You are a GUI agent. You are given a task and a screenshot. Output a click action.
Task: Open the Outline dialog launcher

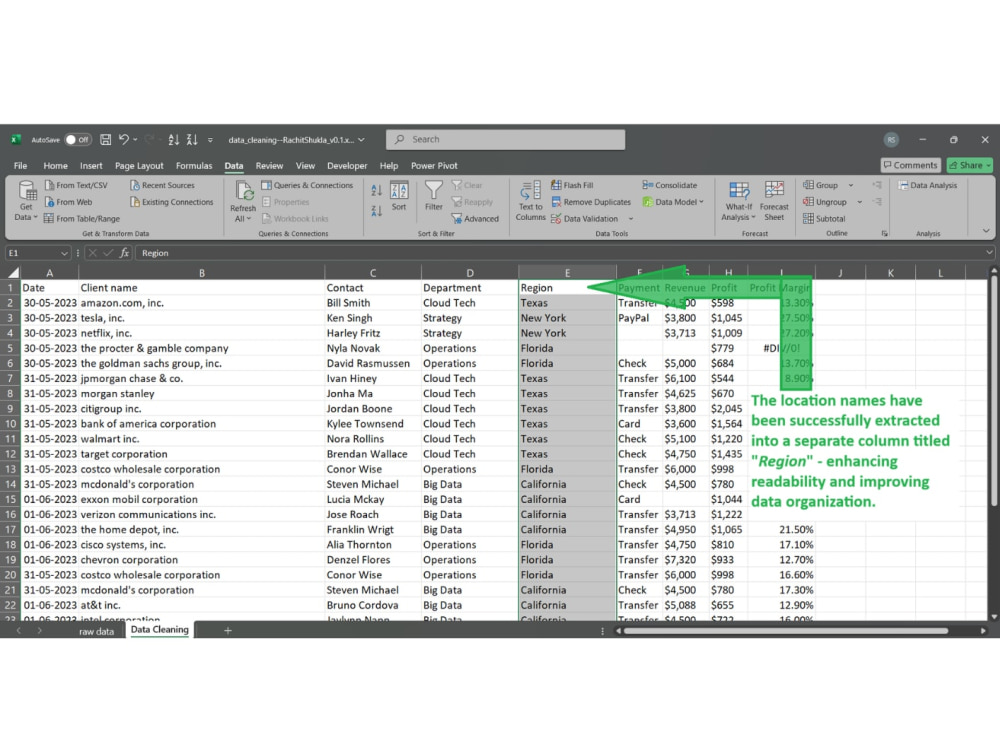pyautogui.click(x=885, y=233)
